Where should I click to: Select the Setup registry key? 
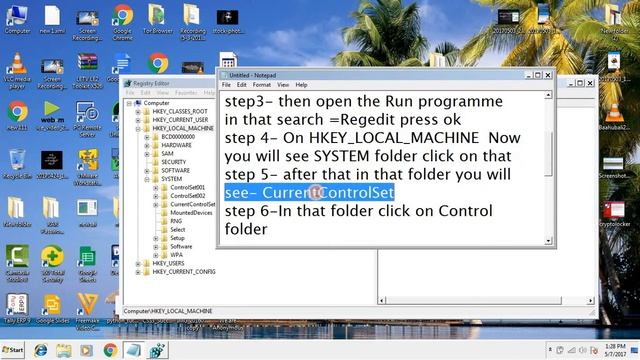(x=177, y=238)
